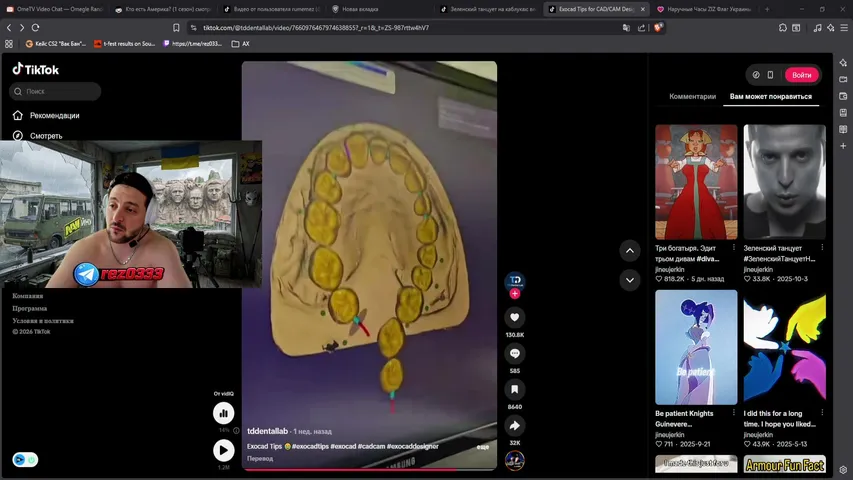Open comments via speech bubble icon
This screenshot has height=480, width=853.
[x=514, y=354]
